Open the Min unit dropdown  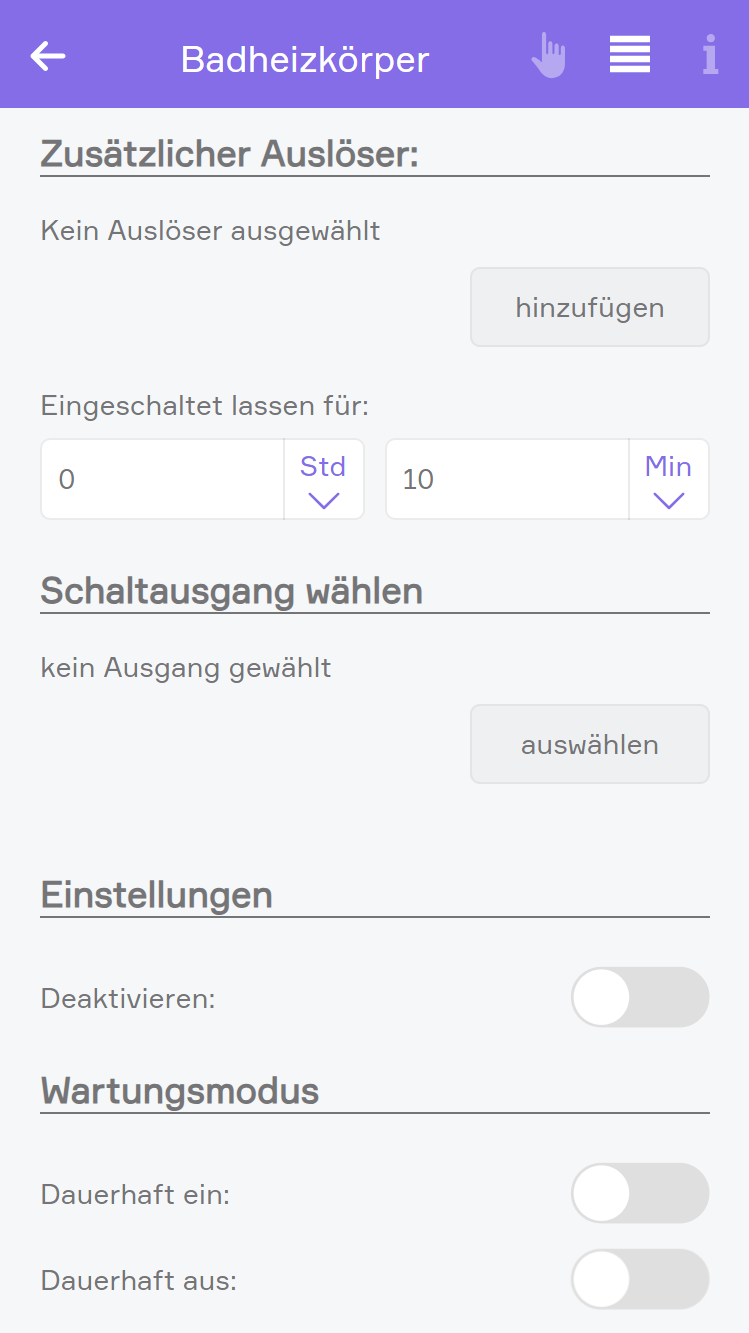coord(668,479)
